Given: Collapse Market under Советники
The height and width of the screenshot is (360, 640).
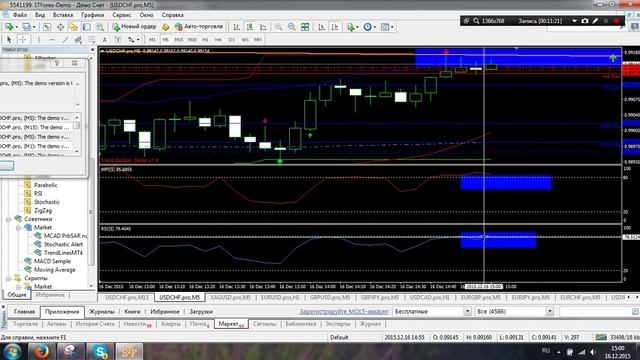Looking at the screenshot, I should click(18, 227).
